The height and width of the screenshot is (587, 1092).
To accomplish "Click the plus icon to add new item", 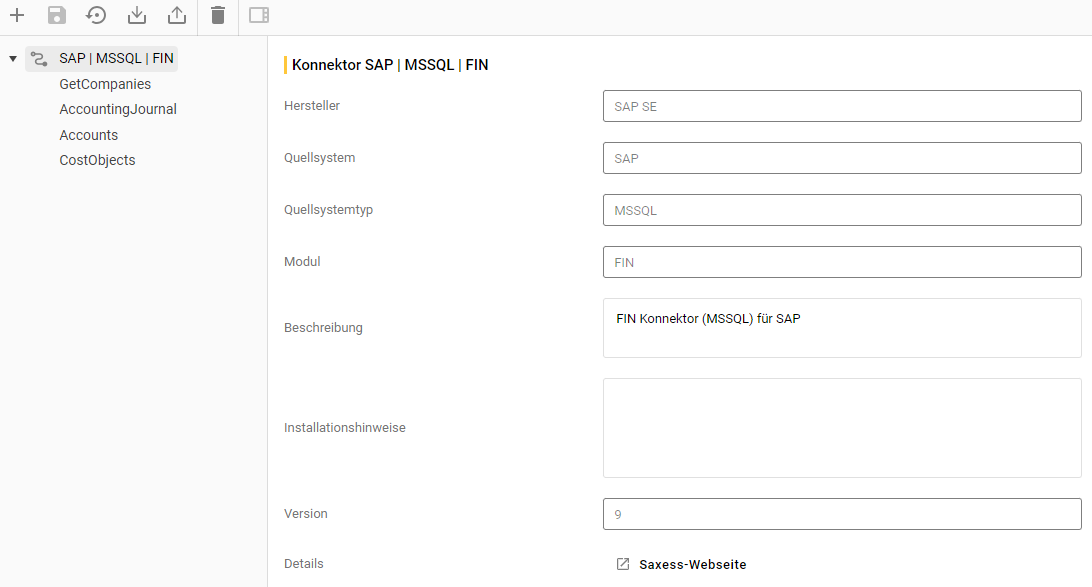I will (17, 15).
